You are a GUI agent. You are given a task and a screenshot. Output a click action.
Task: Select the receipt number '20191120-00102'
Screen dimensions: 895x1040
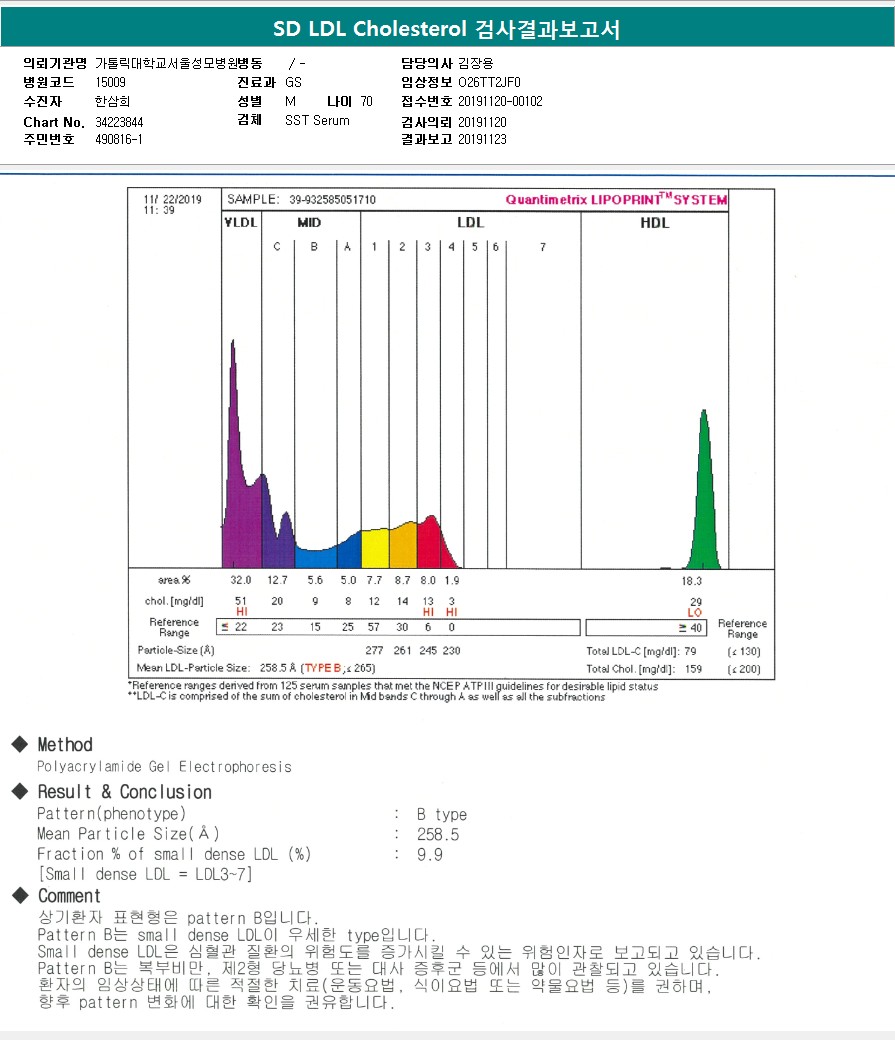(x=500, y=101)
